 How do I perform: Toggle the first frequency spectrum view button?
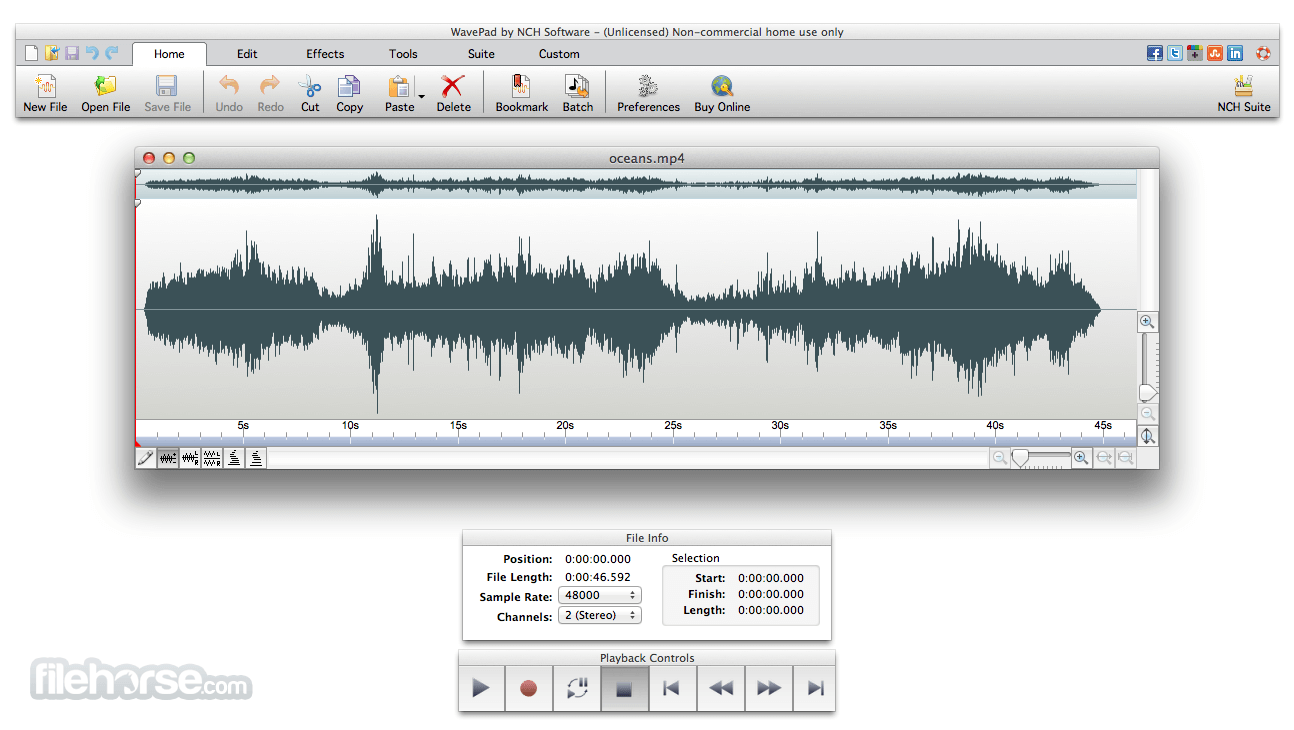(x=234, y=458)
